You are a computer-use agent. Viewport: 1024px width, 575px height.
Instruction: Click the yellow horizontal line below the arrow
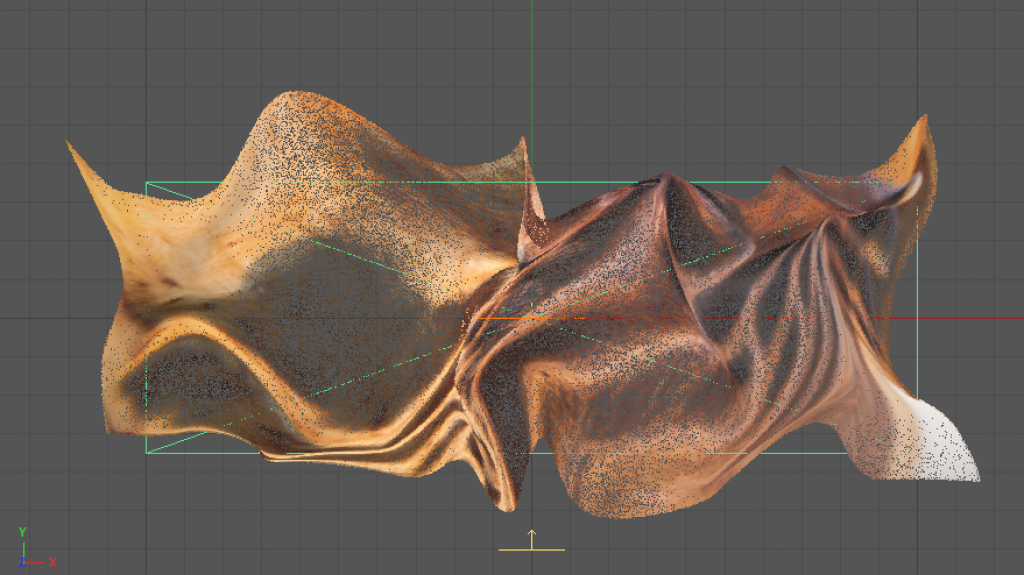[532, 550]
